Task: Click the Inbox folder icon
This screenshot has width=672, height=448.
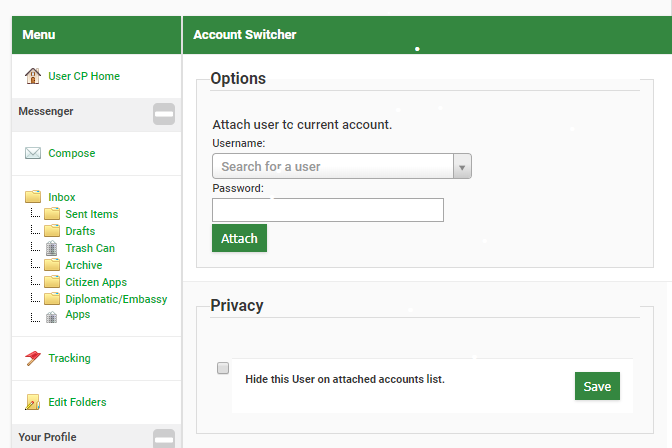Action: pyautogui.click(x=33, y=197)
